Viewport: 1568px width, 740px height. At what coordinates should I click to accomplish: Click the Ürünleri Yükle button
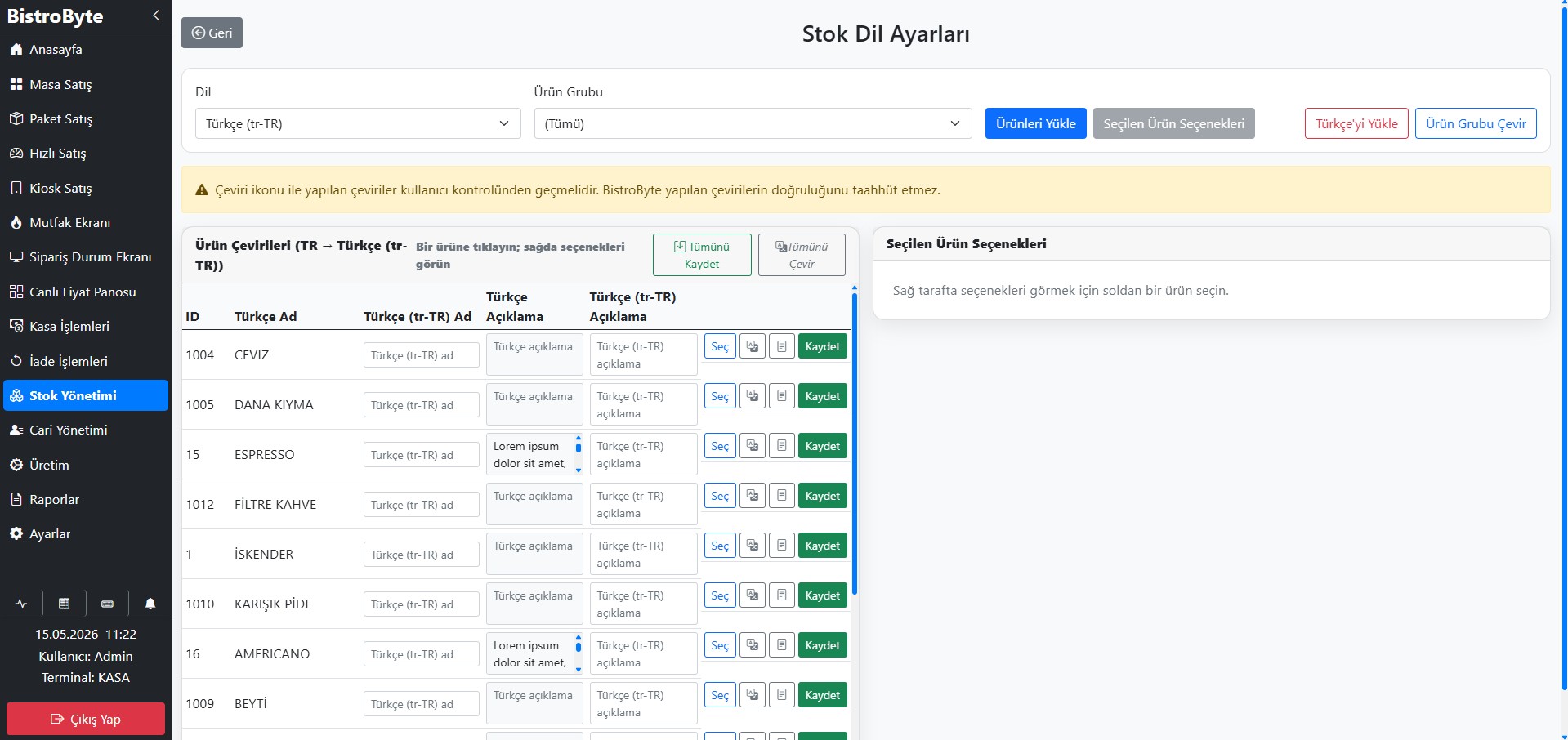point(1035,123)
